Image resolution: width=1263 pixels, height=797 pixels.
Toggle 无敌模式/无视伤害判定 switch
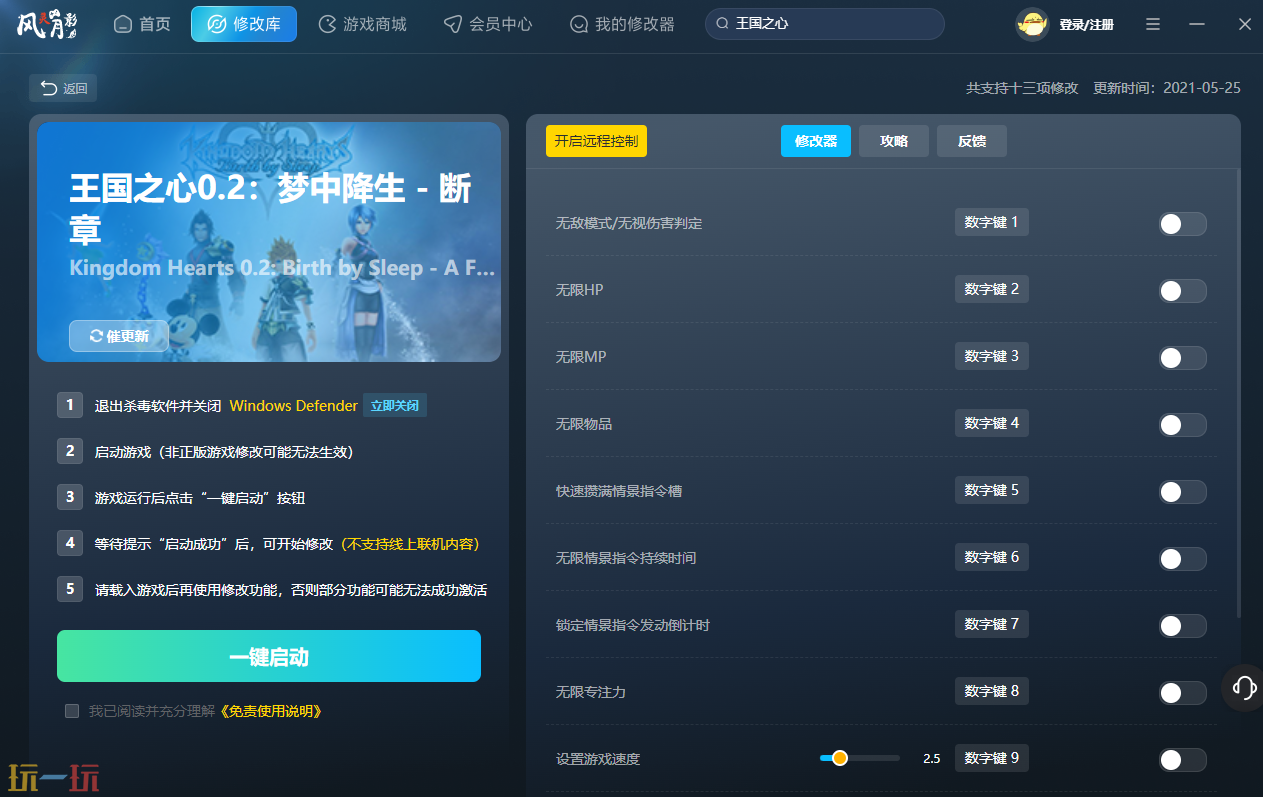[1183, 224]
